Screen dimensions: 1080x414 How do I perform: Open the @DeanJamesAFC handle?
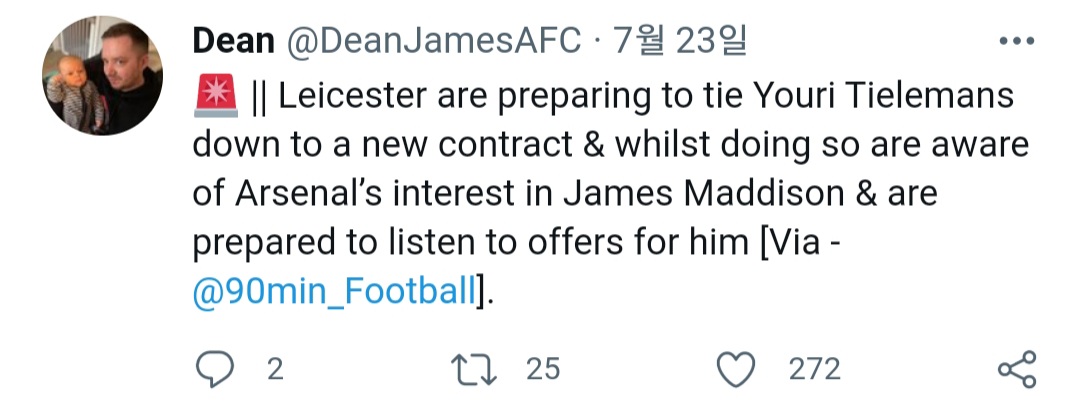point(433,41)
